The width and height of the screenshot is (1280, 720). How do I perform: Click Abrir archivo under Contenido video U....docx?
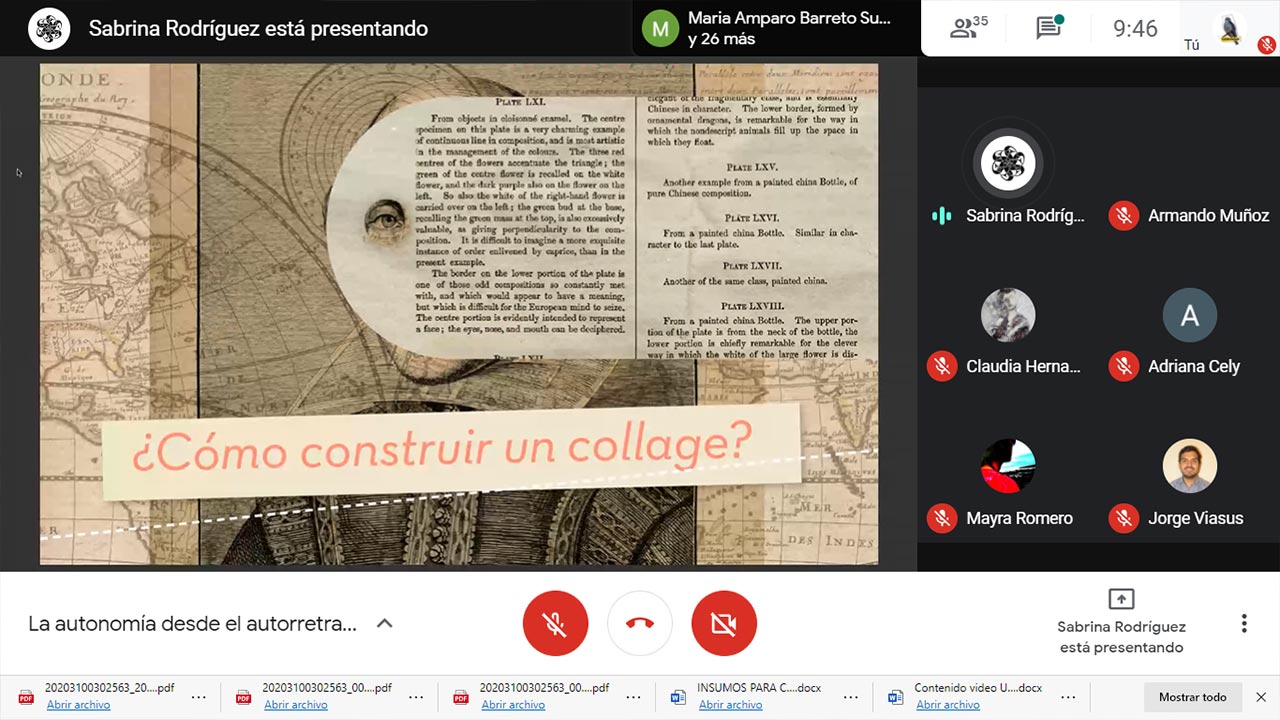tap(948, 705)
